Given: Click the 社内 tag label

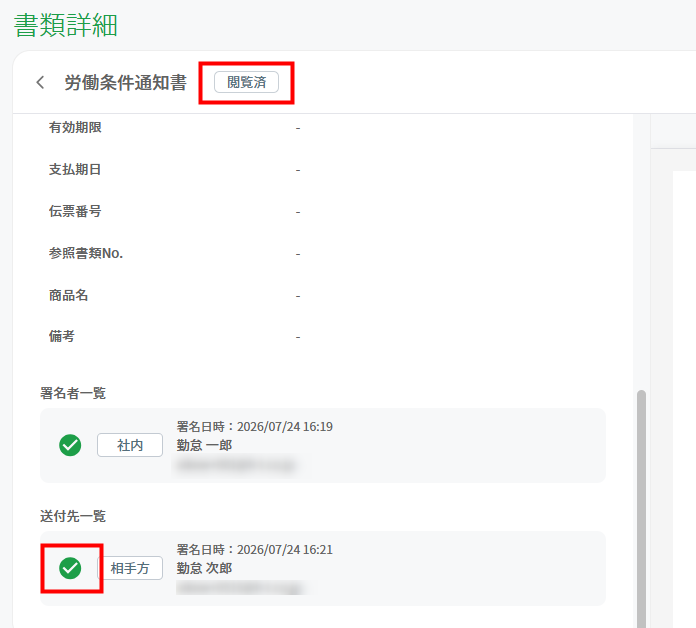Looking at the screenshot, I should pyautogui.click(x=130, y=445).
